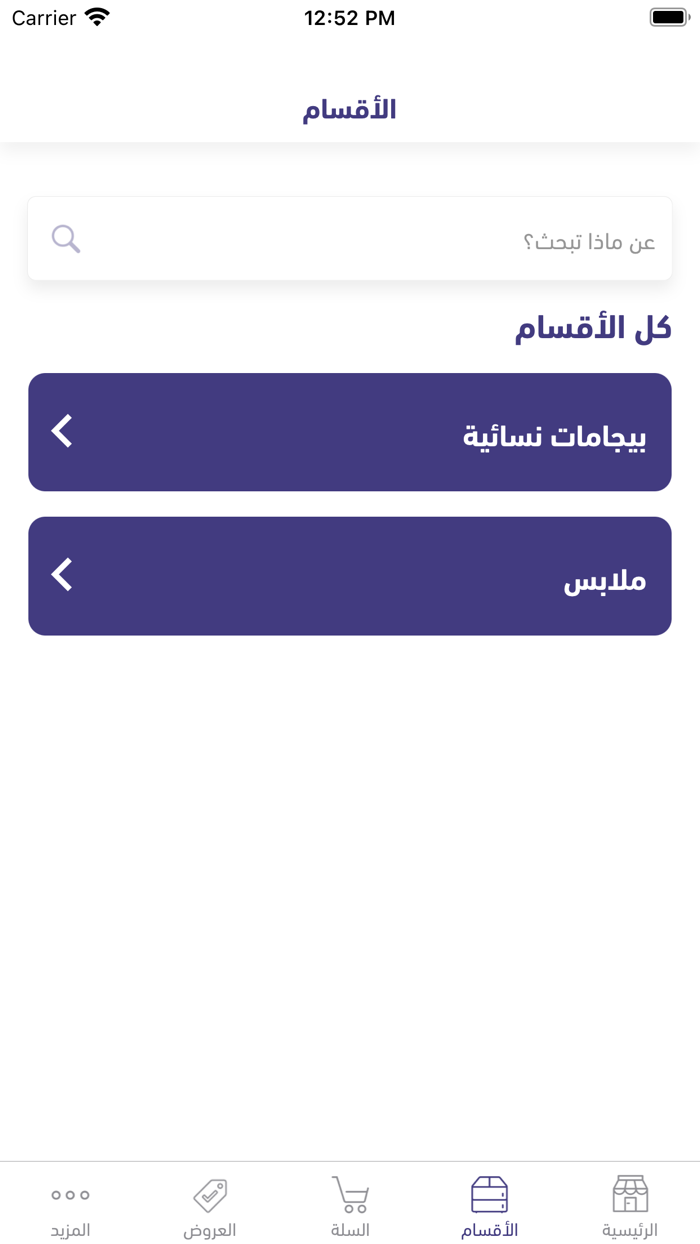Tap the categories box icon
Viewport: 700px width, 1244px height.
point(489,1194)
